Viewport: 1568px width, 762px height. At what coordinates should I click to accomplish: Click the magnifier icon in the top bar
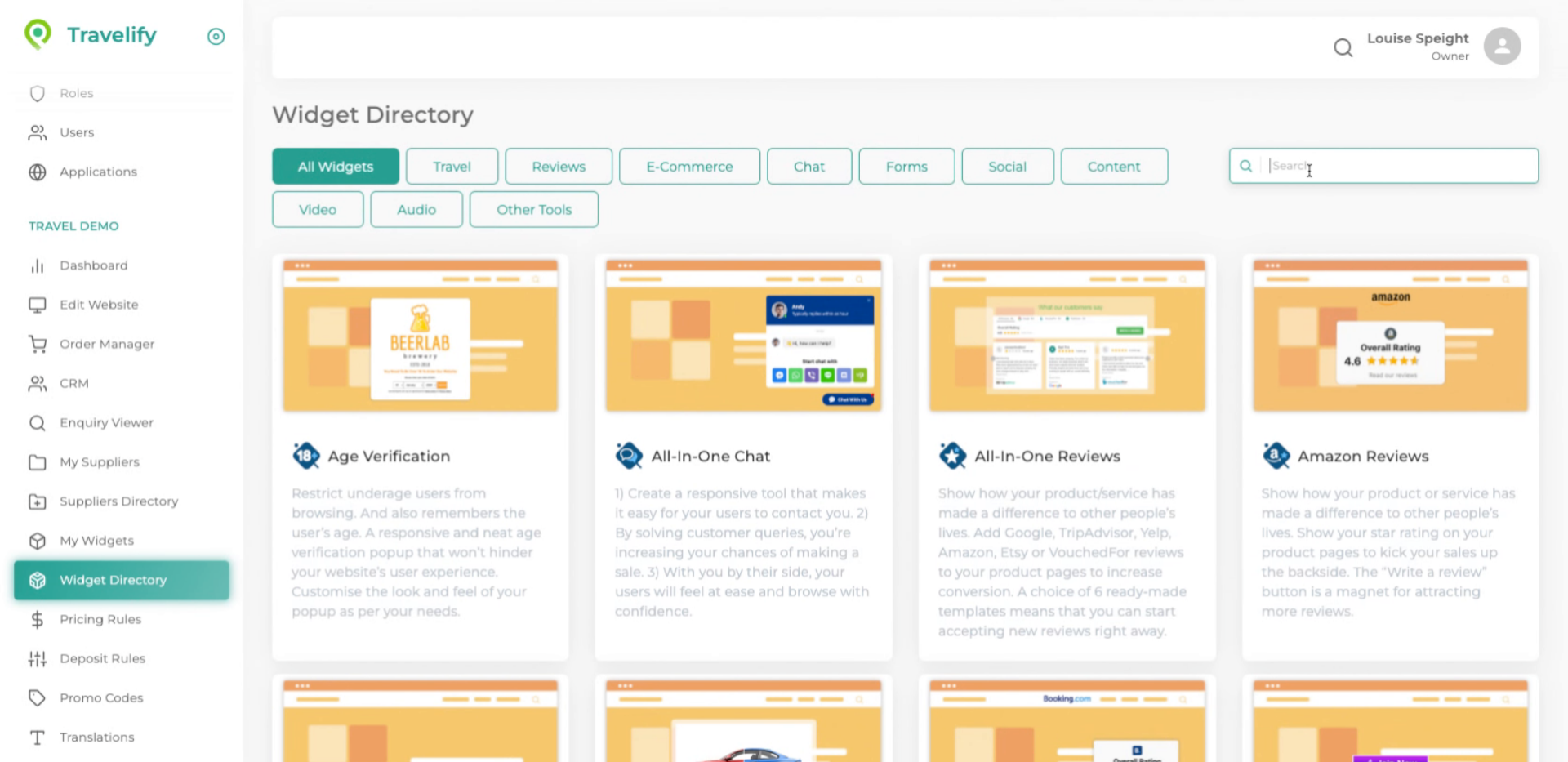click(1343, 47)
